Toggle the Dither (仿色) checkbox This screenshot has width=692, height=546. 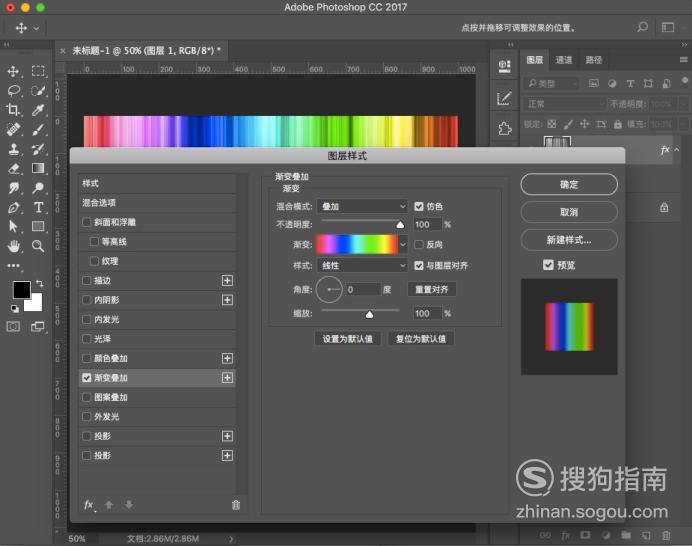[x=419, y=206]
